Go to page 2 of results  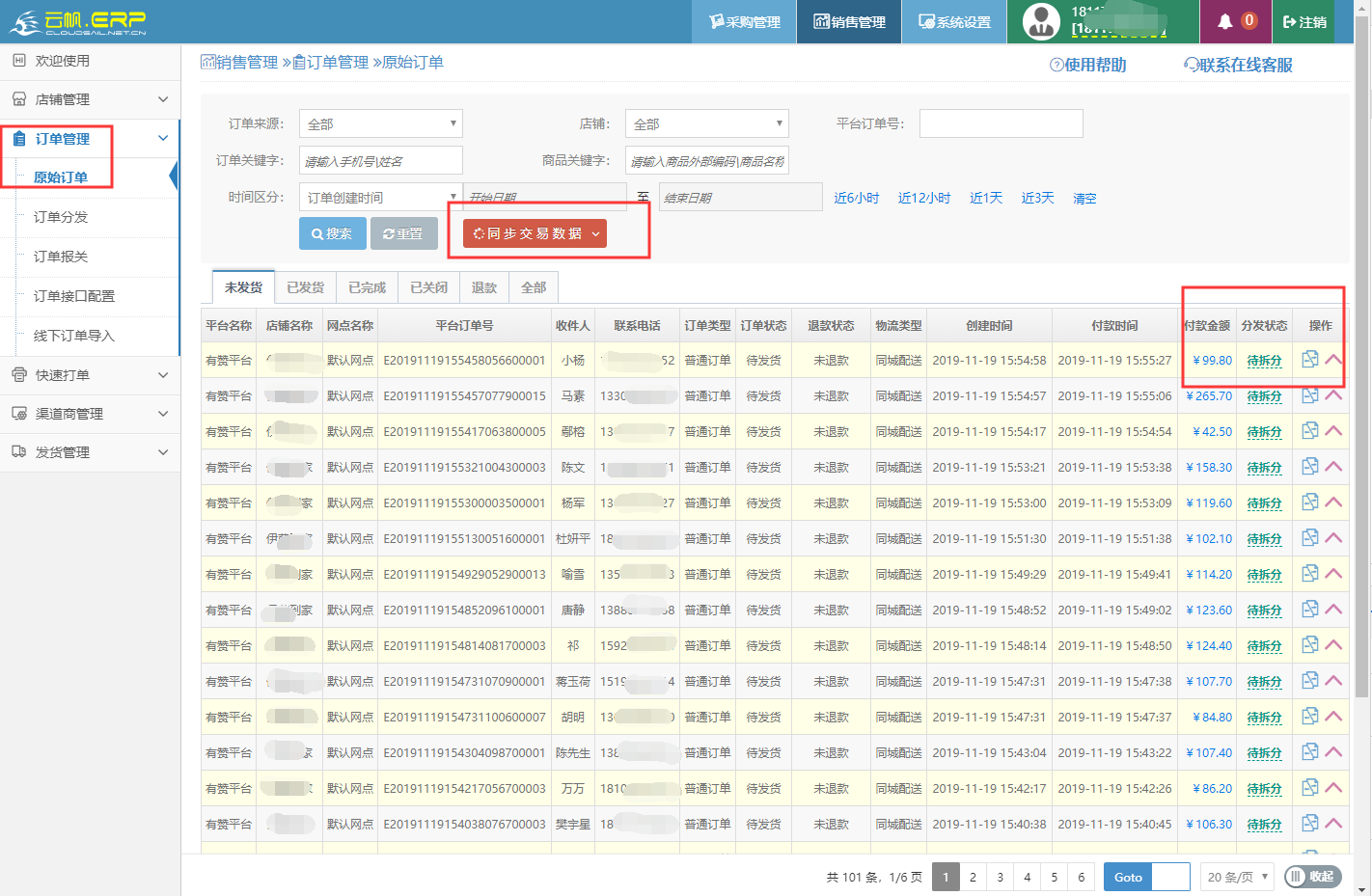click(x=973, y=877)
